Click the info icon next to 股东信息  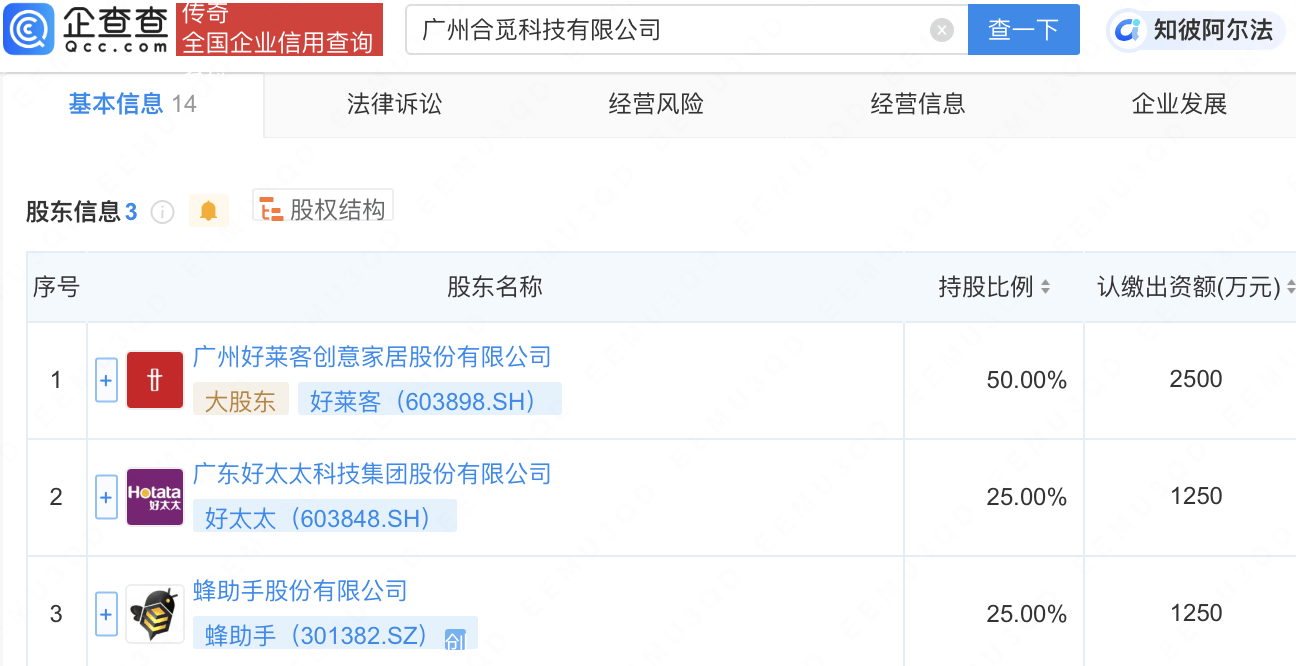162,212
